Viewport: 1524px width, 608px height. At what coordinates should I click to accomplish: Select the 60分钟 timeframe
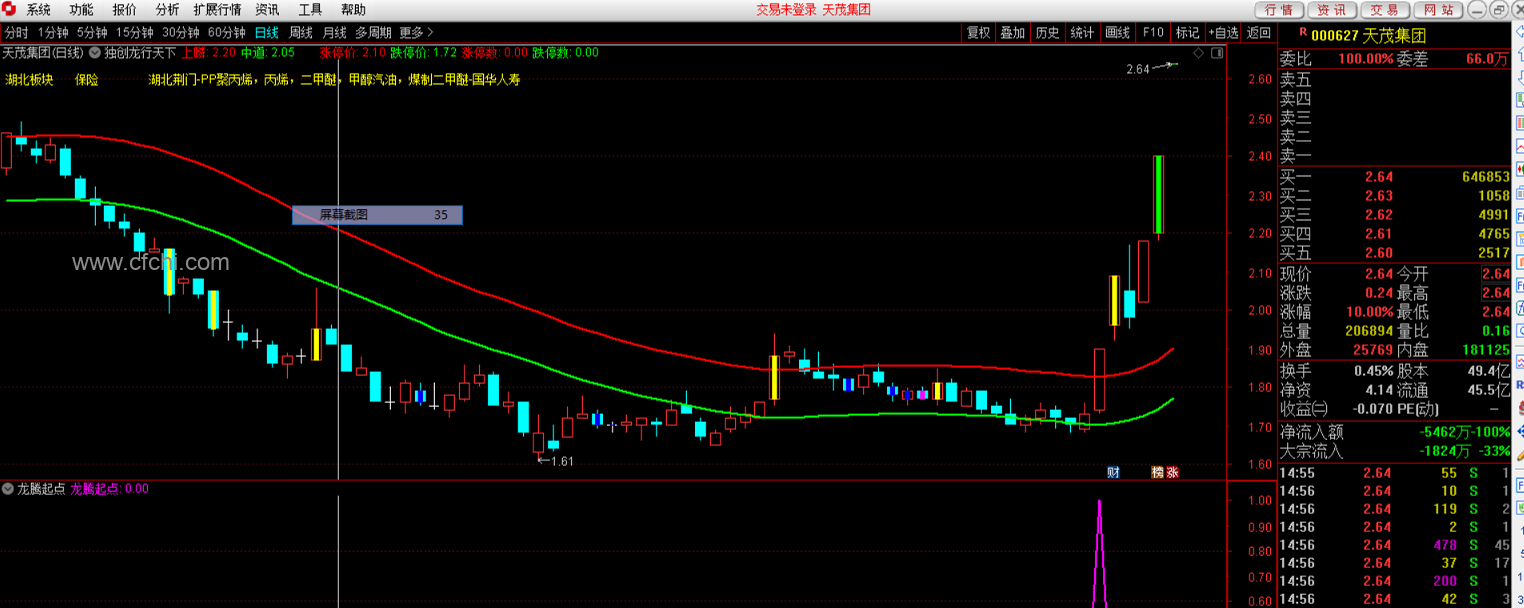pos(227,32)
